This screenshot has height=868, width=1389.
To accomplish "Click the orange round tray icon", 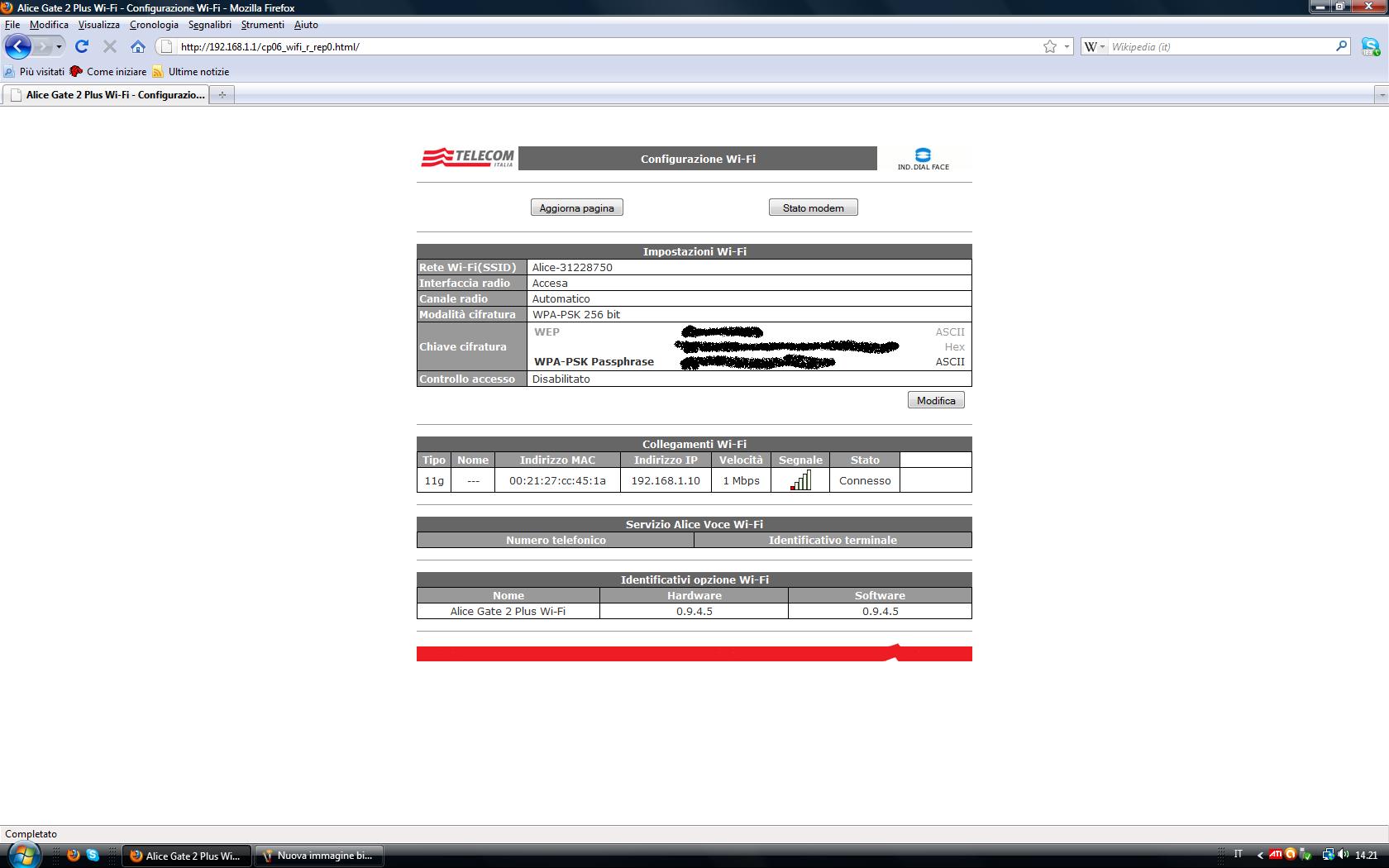I will coord(1291,854).
